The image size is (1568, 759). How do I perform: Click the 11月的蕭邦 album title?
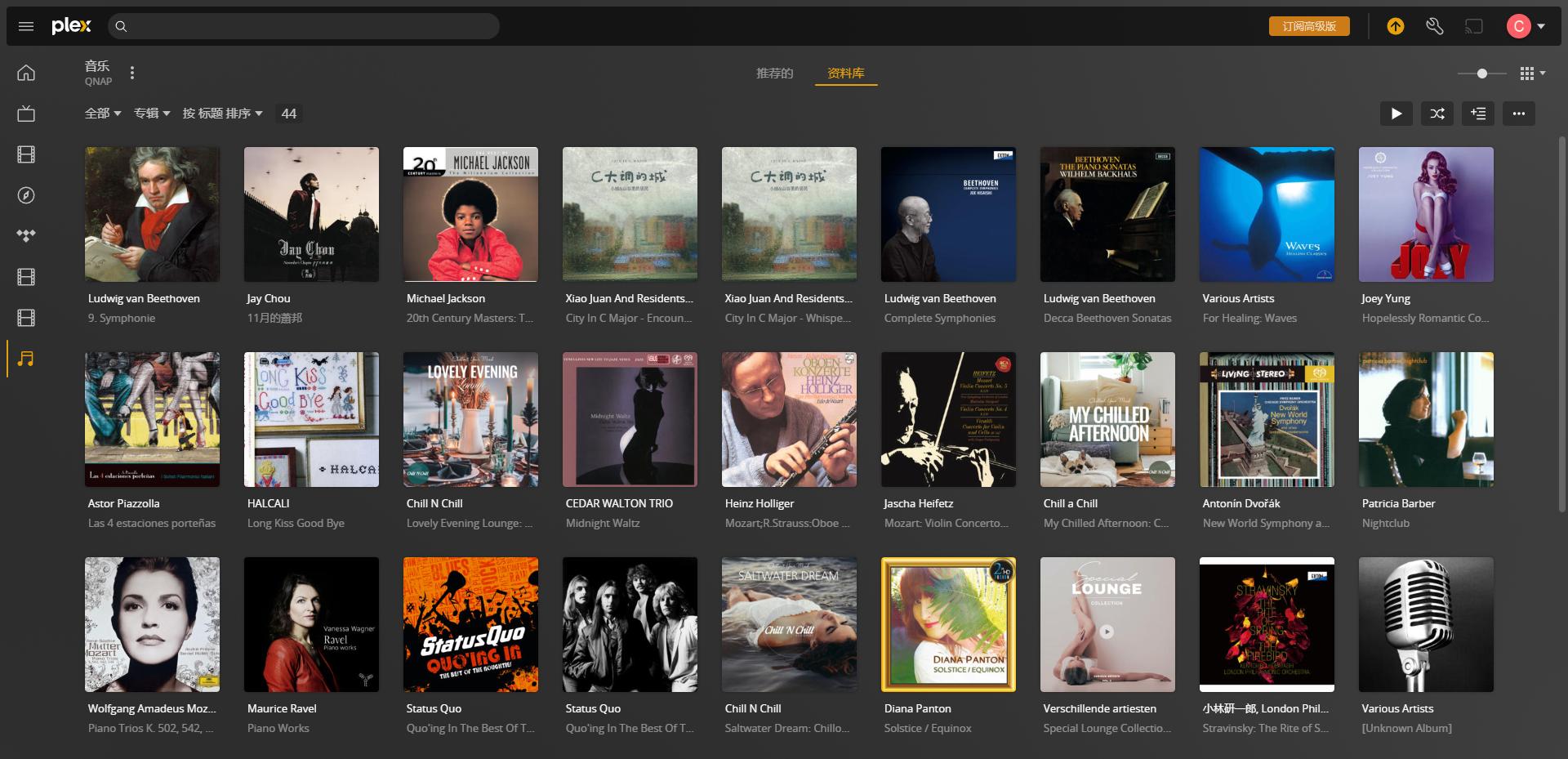coord(274,319)
